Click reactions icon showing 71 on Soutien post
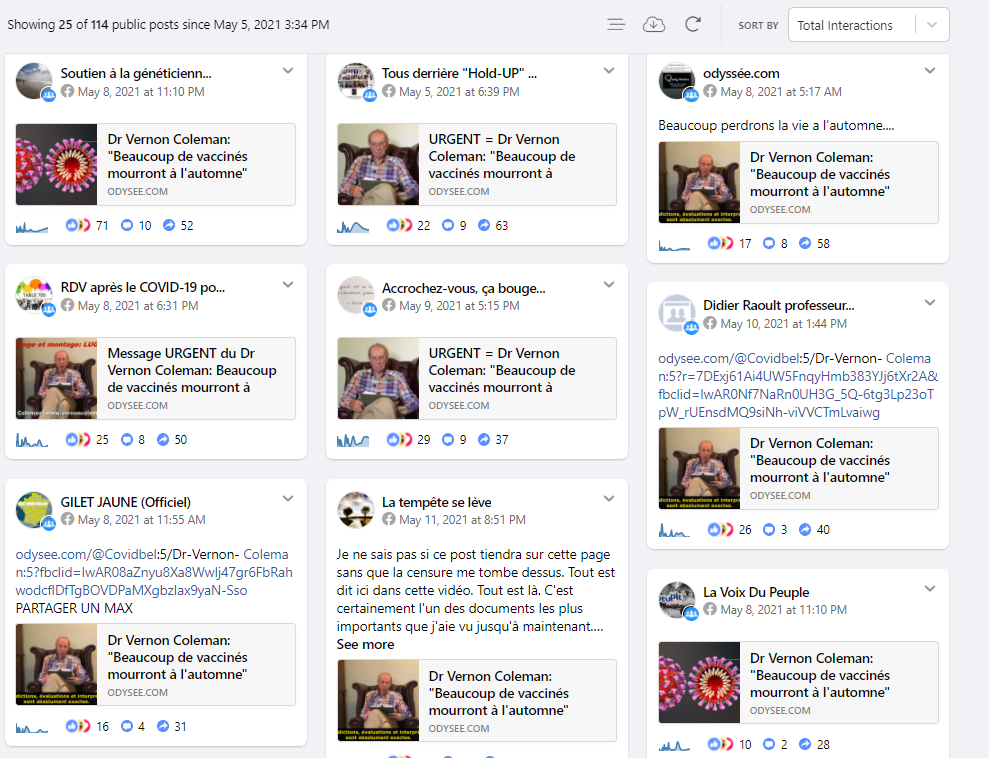Screen dimensions: 989x758 click(x=78, y=225)
